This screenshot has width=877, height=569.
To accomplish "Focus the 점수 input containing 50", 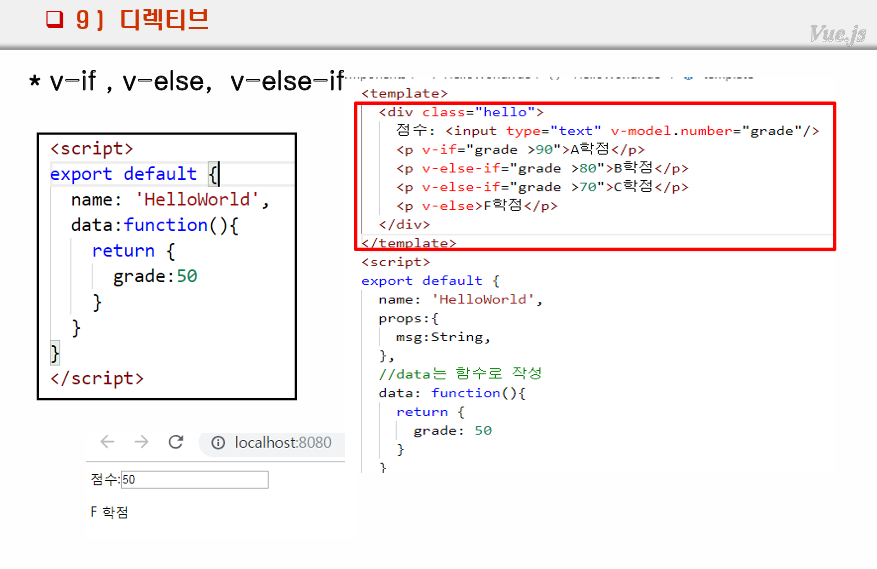I will (x=195, y=479).
